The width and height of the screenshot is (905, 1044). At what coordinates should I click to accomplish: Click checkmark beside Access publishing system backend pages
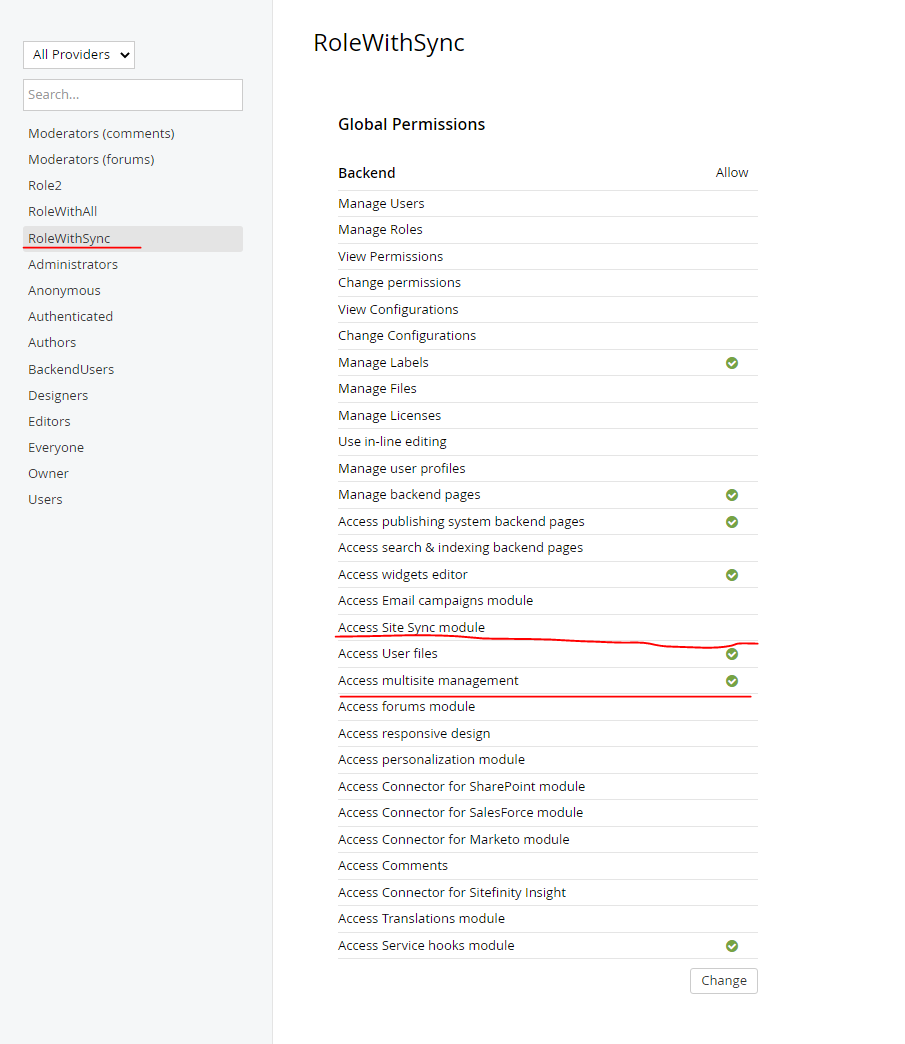tap(732, 522)
